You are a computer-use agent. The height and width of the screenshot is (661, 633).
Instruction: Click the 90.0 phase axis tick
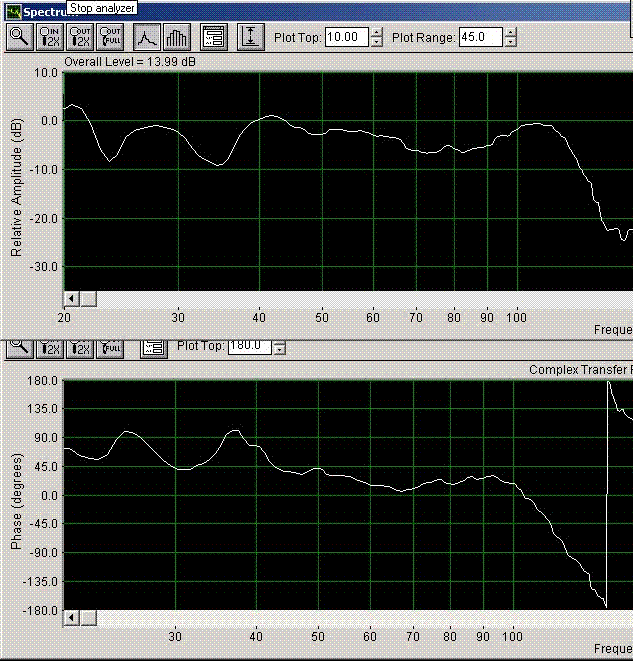tap(46, 438)
